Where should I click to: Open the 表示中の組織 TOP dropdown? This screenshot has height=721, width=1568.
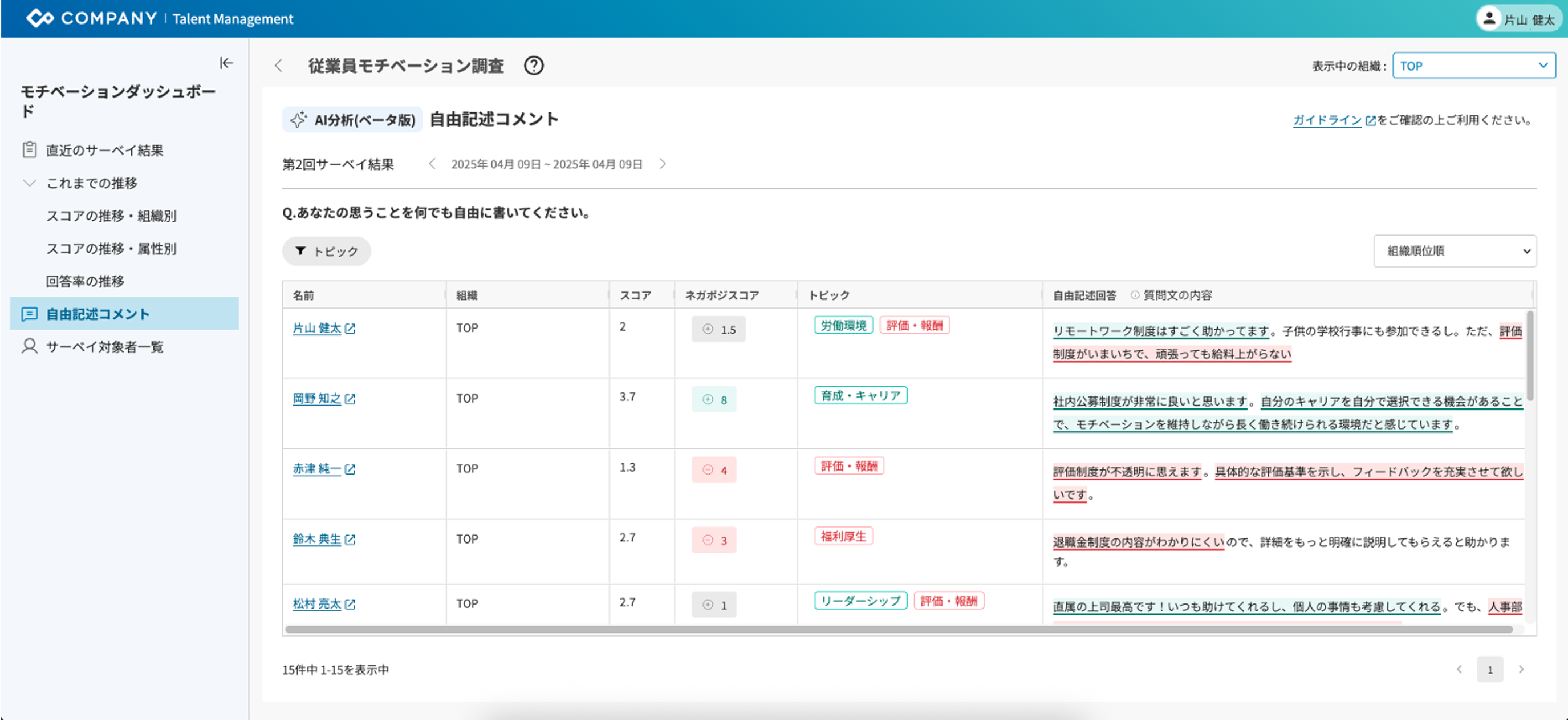(x=1474, y=65)
